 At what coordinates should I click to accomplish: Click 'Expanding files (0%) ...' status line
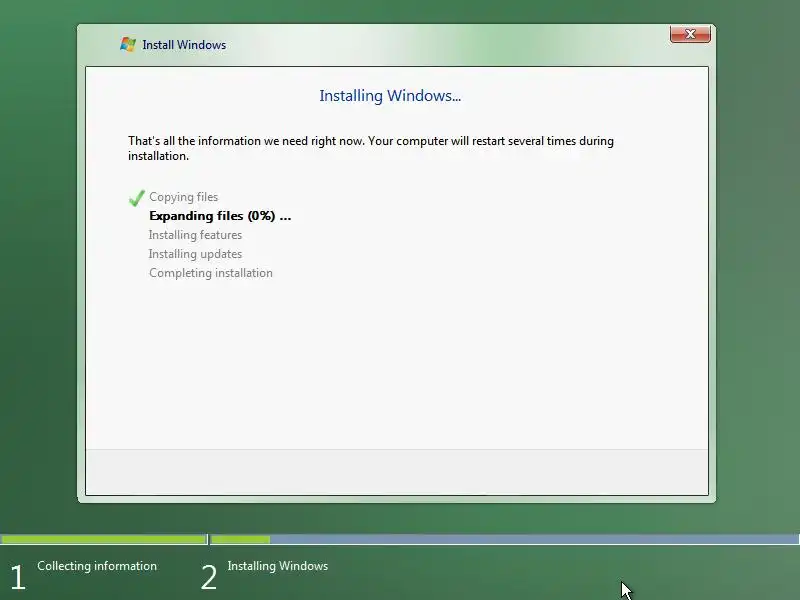coord(220,216)
